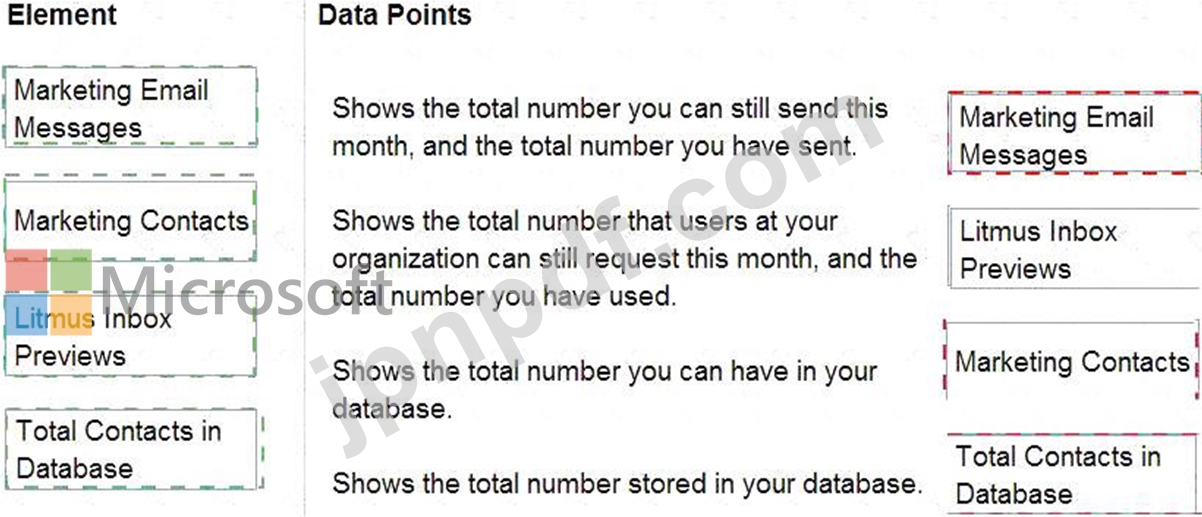
Task: Click the Litmus Inbox Previews answer box under Data Points
Action: click(1074, 249)
